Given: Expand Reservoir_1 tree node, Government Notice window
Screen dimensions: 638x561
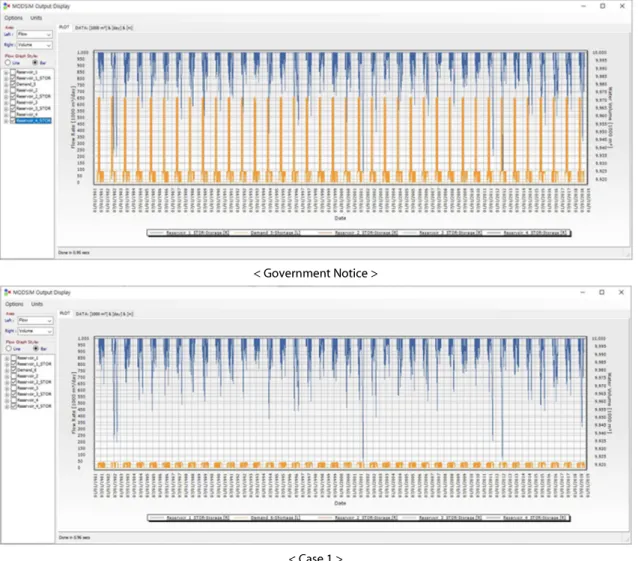Looking at the screenshot, I should coord(6,72).
